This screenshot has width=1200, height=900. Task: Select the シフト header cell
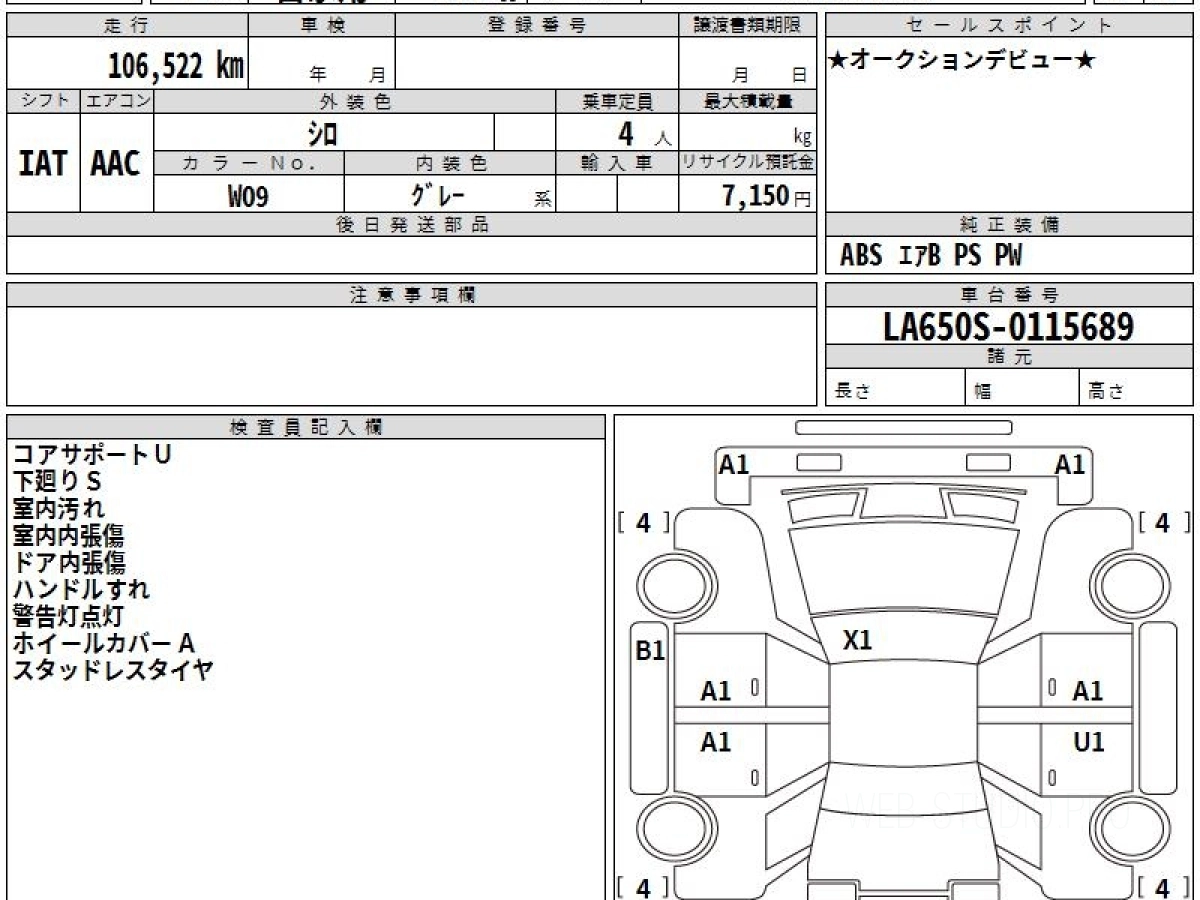(43, 101)
